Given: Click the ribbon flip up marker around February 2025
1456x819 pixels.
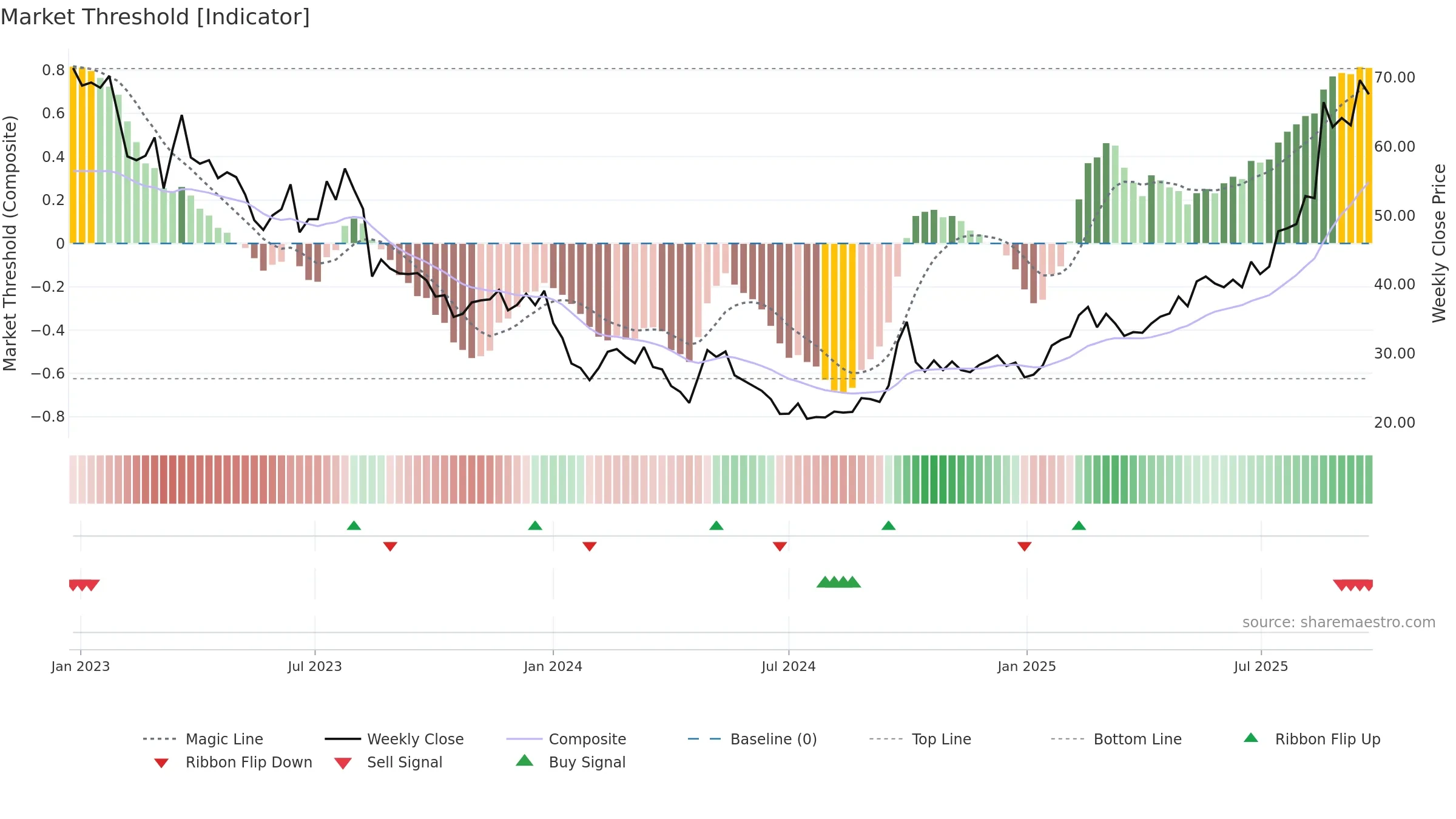Looking at the screenshot, I should click(x=1079, y=525).
